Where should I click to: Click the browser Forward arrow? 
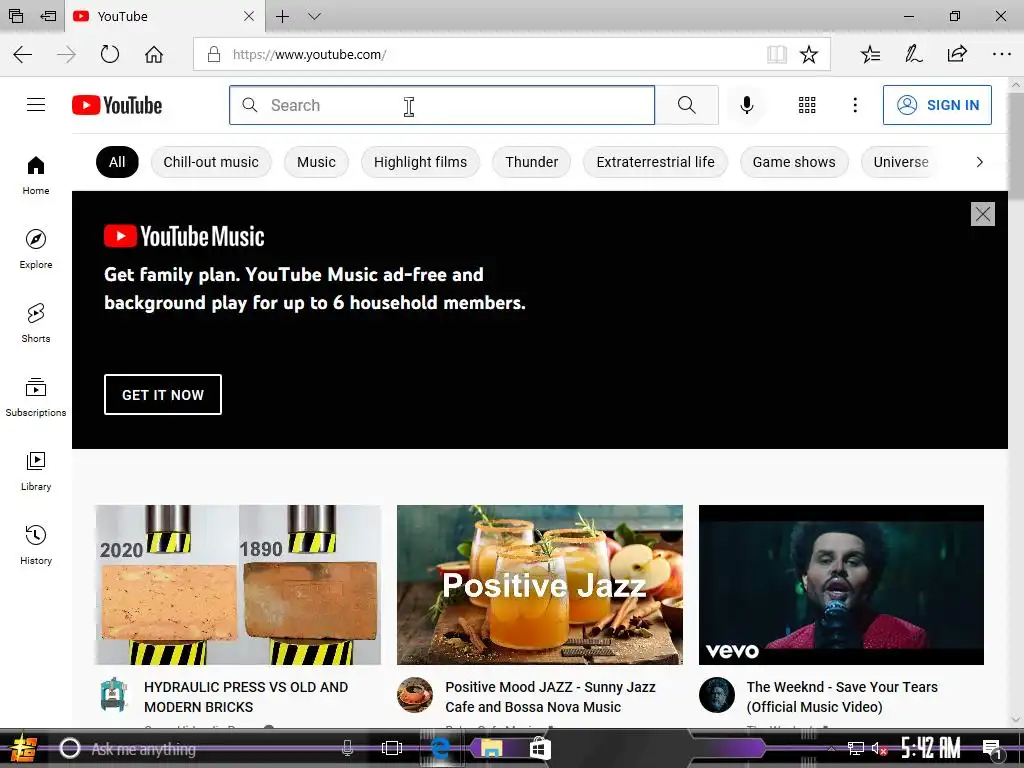pyautogui.click(x=66, y=54)
